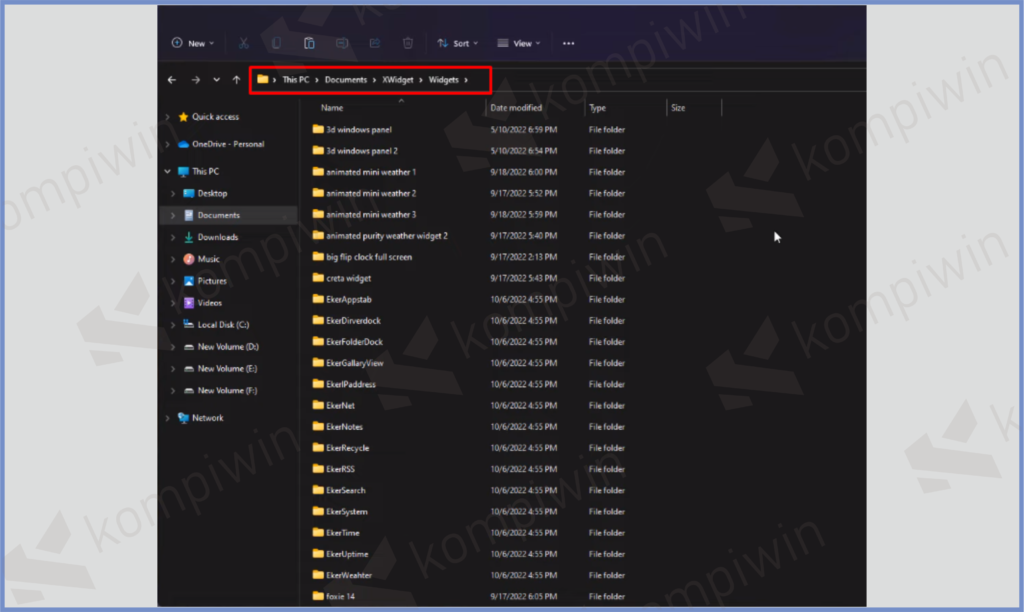Click the Cut scissors icon in toolbar
This screenshot has height=612, width=1024.
pos(244,43)
